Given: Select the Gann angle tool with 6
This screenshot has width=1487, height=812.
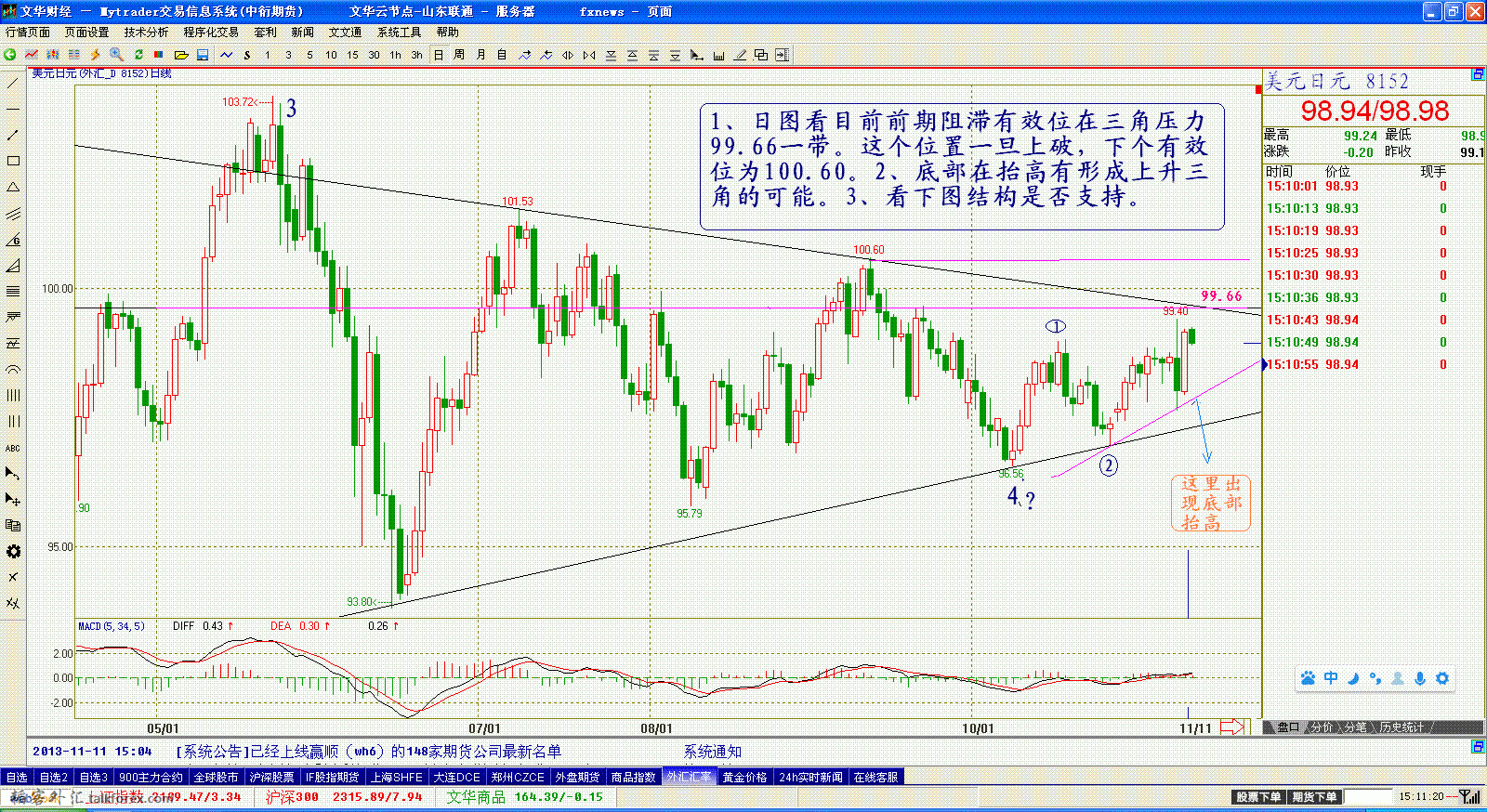Looking at the screenshot, I should pyautogui.click(x=13, y=240).
